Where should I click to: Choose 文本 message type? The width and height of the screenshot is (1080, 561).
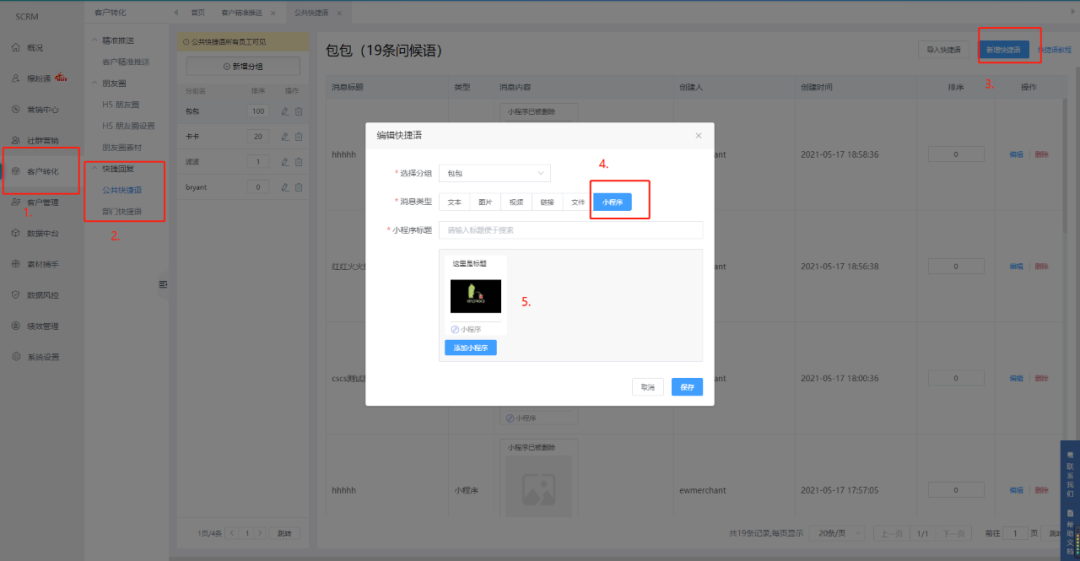[454, 201]
